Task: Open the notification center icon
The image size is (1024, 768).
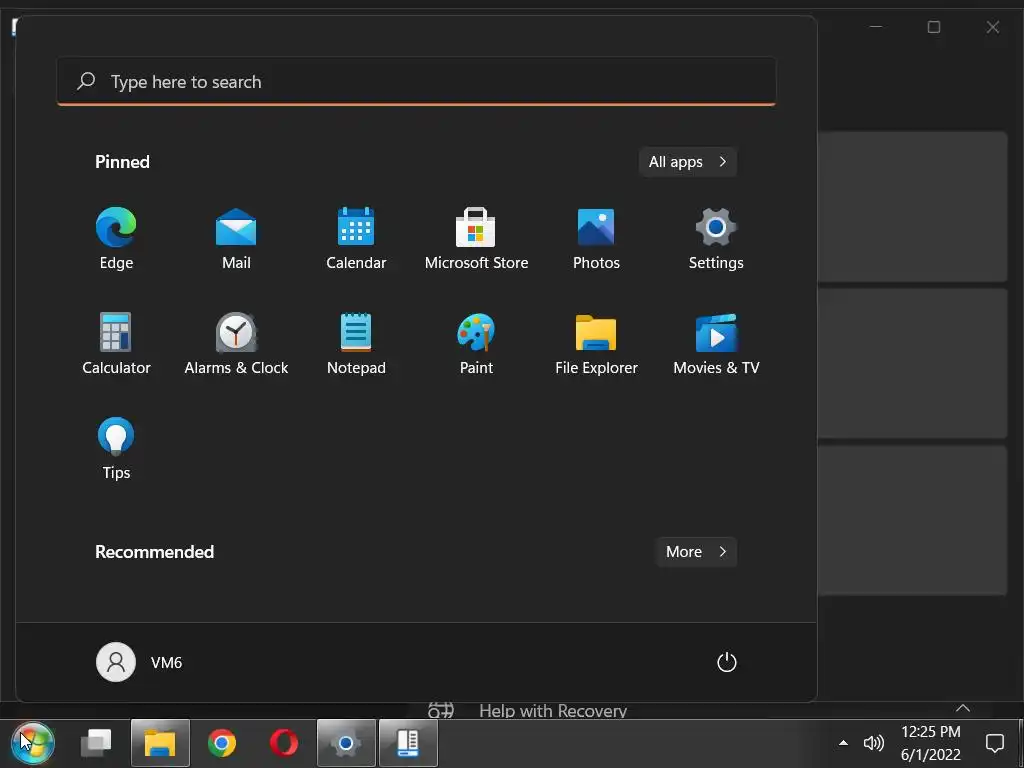Action: tap(995, 743)
